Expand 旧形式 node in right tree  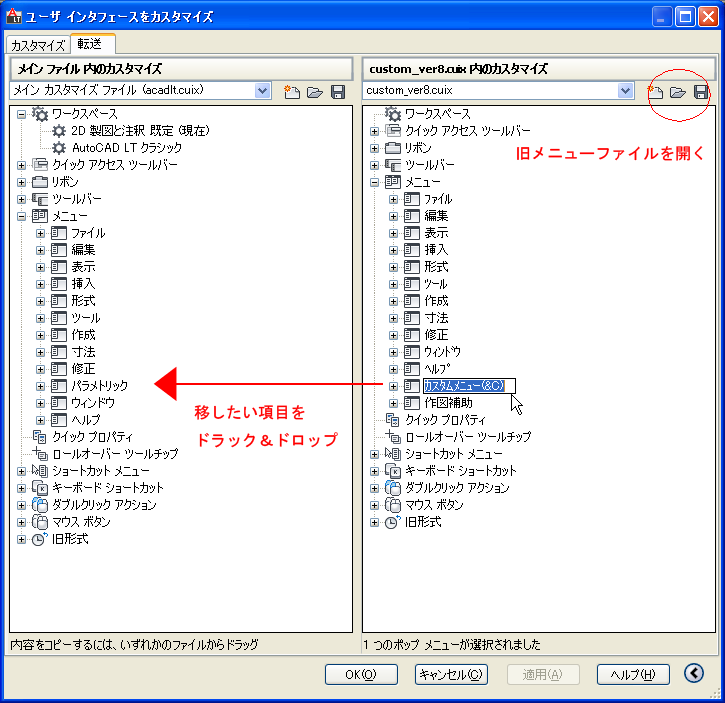pos(375,522)
